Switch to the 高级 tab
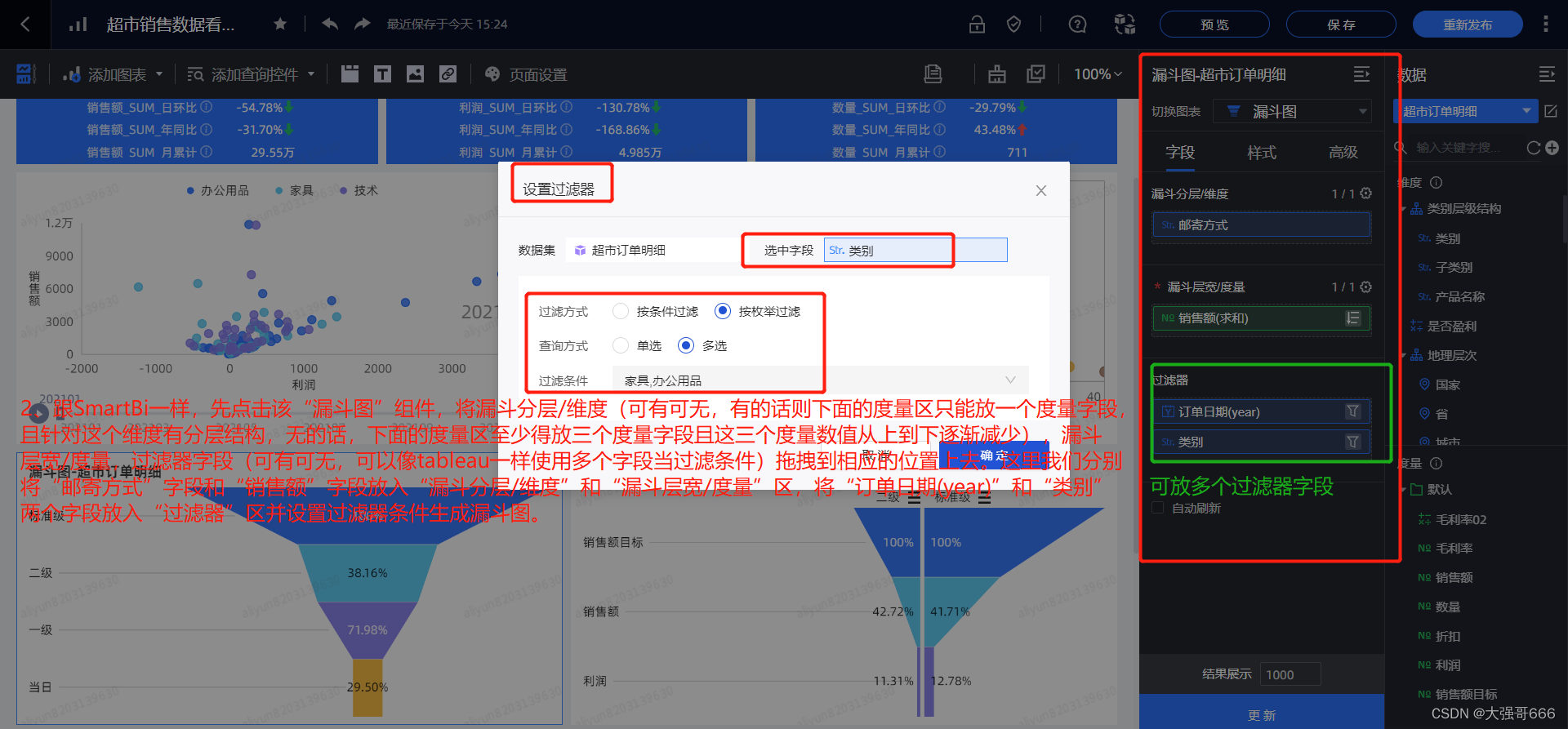This screenshot has height=729, width=1568. point(1343,153)
